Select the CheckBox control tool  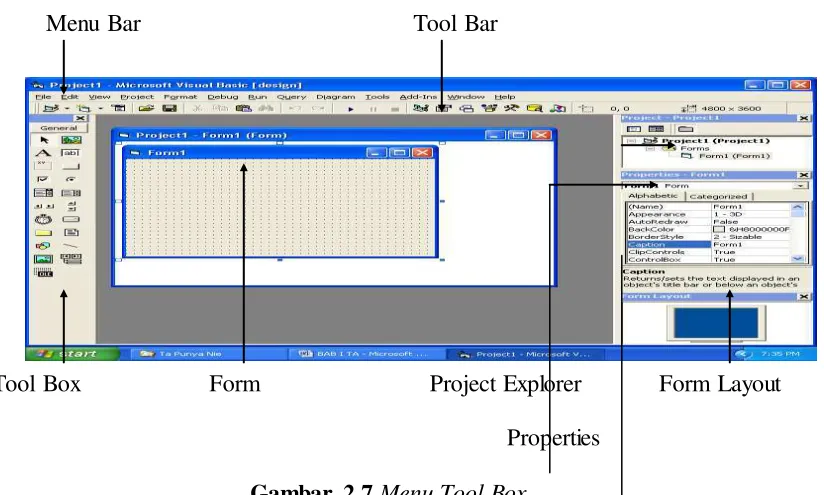(x=44, y=179)
